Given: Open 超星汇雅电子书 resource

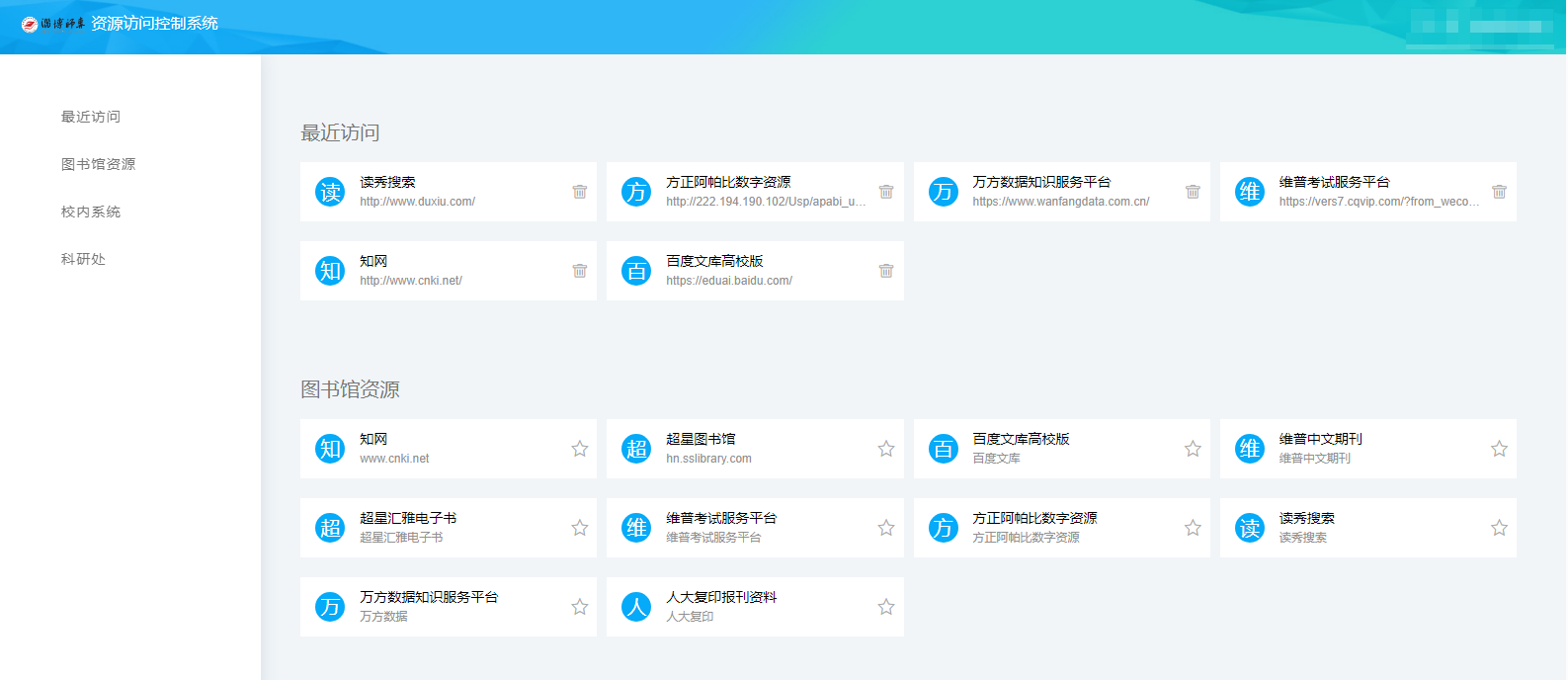Looking at the screenshot, I should tap(408, 519).
